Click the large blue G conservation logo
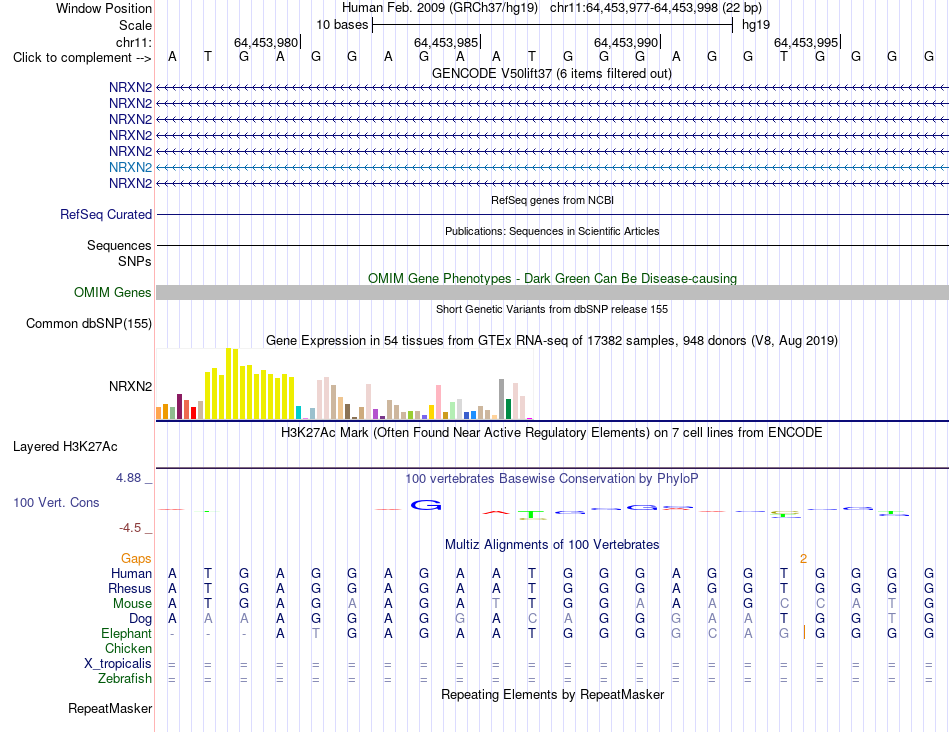Screen dimensions: 950x732 pos(426,505)
